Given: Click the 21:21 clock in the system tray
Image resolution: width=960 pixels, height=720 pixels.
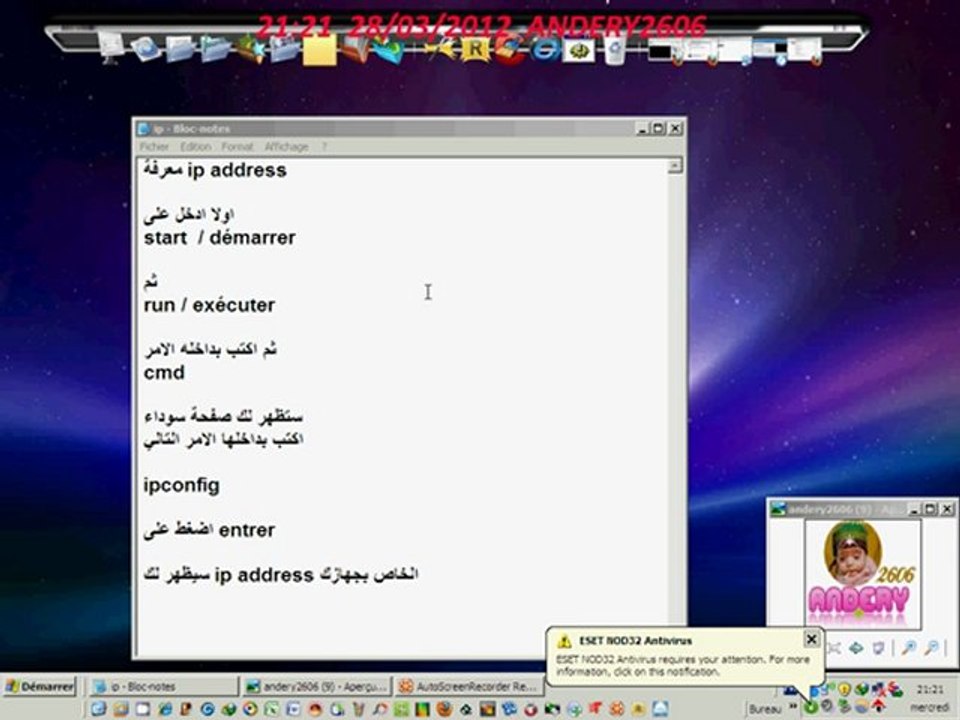Looking at the screenshot, I should tap(930, 689).
